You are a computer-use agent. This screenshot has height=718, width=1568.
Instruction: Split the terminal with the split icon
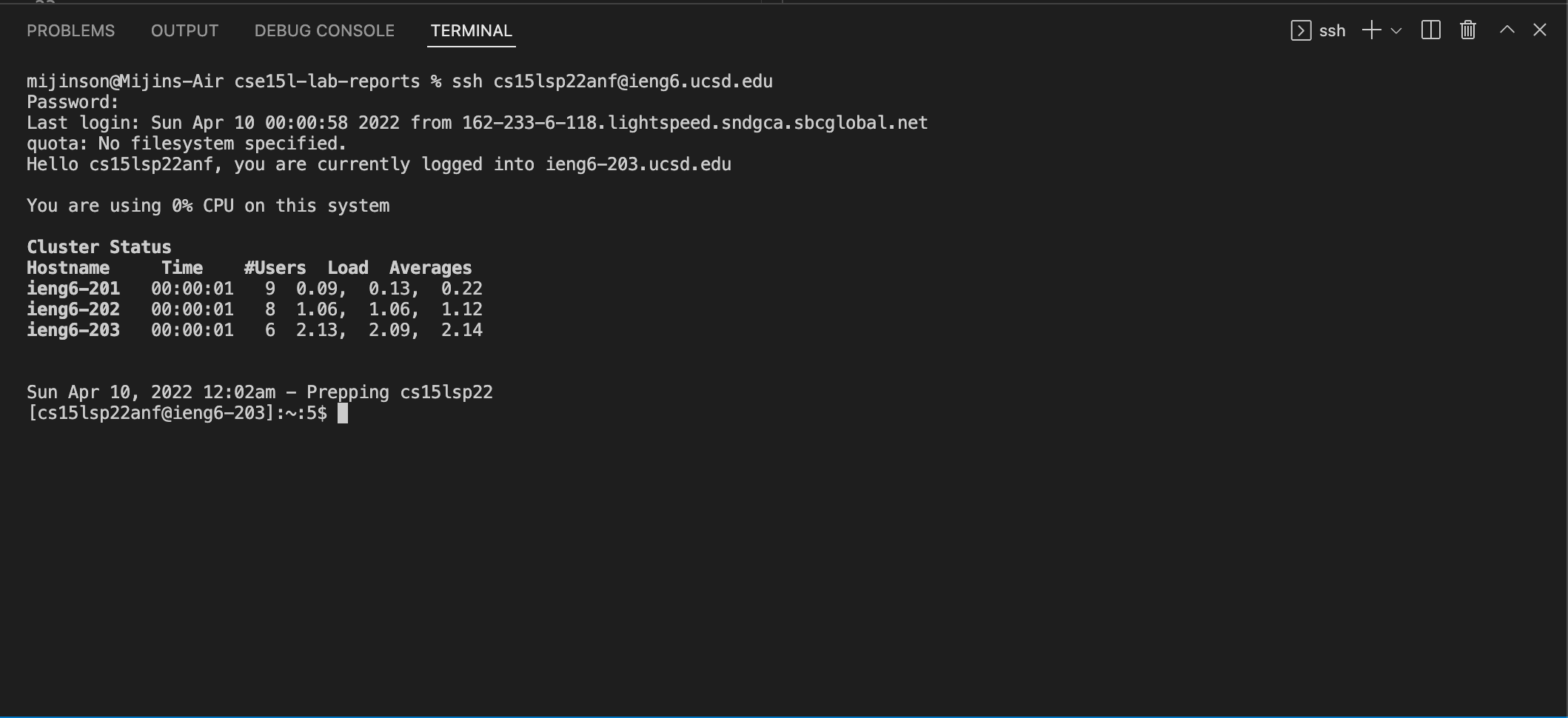[1430, 30]
